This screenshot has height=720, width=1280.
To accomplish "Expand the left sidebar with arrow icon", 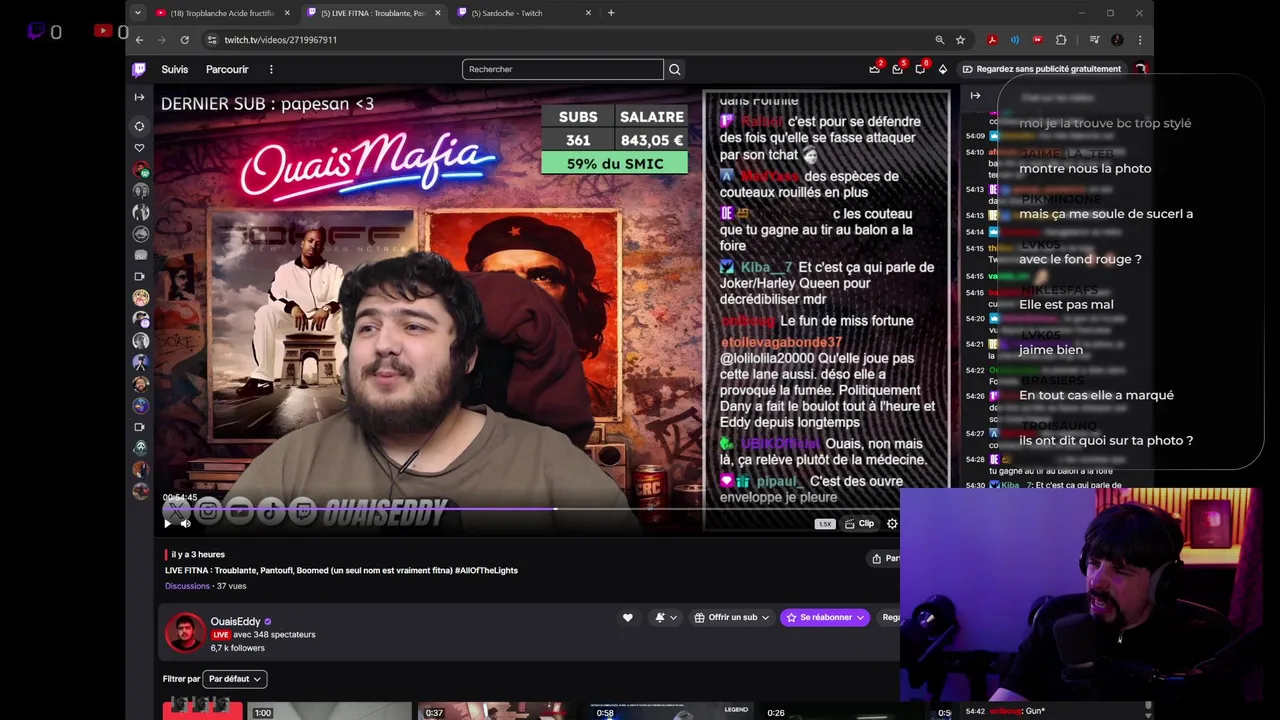I will coord(139,97).
